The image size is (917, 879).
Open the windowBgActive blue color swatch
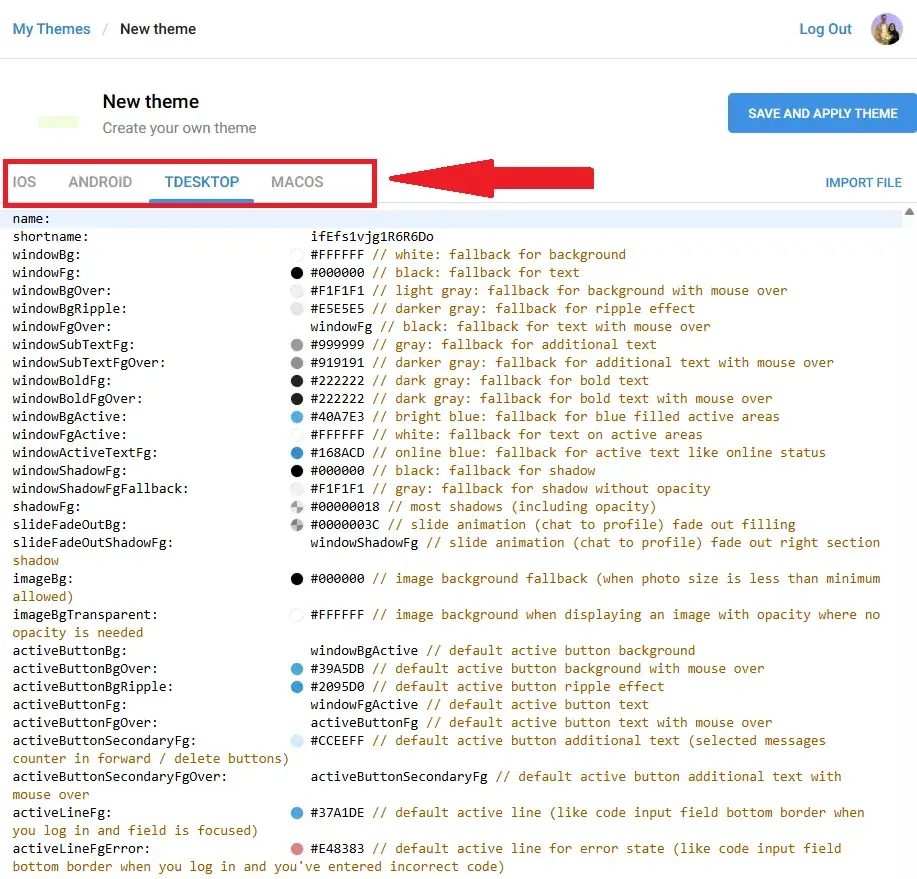pos(297,417)
